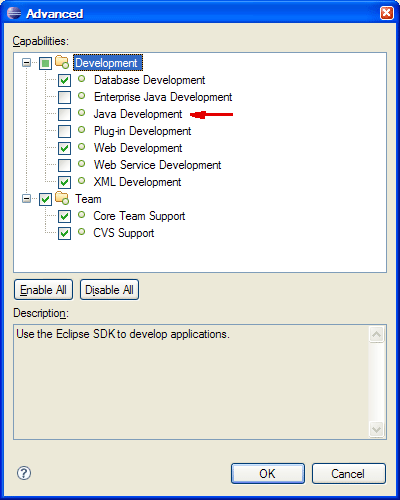This screenshot has width=400, height=500.
Task: Select Enterprise Java Development label
Action: tap(163, 97)
